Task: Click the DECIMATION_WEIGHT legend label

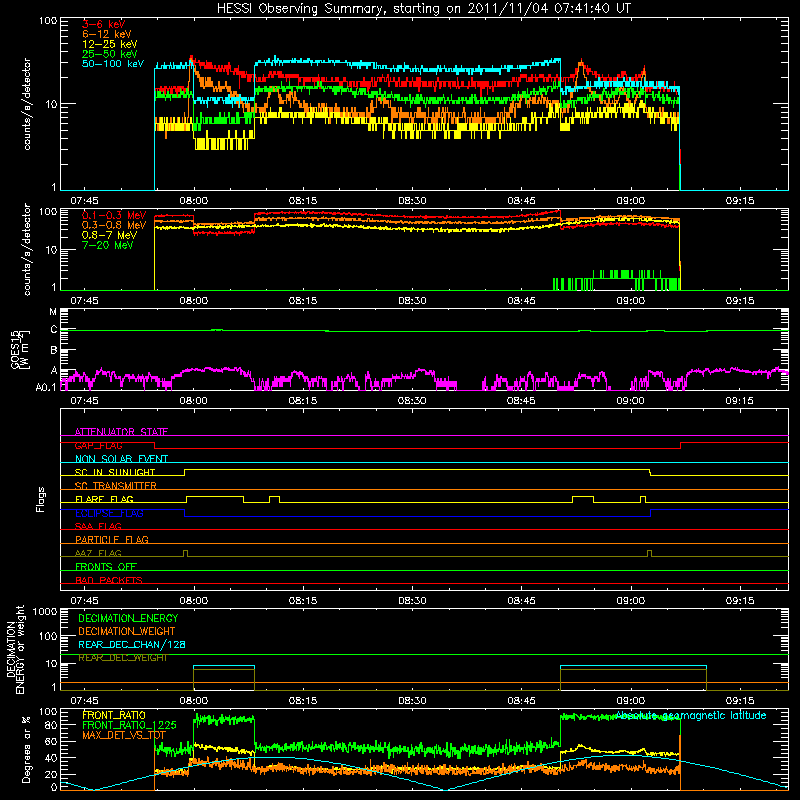Action: (x=127, y=631)
